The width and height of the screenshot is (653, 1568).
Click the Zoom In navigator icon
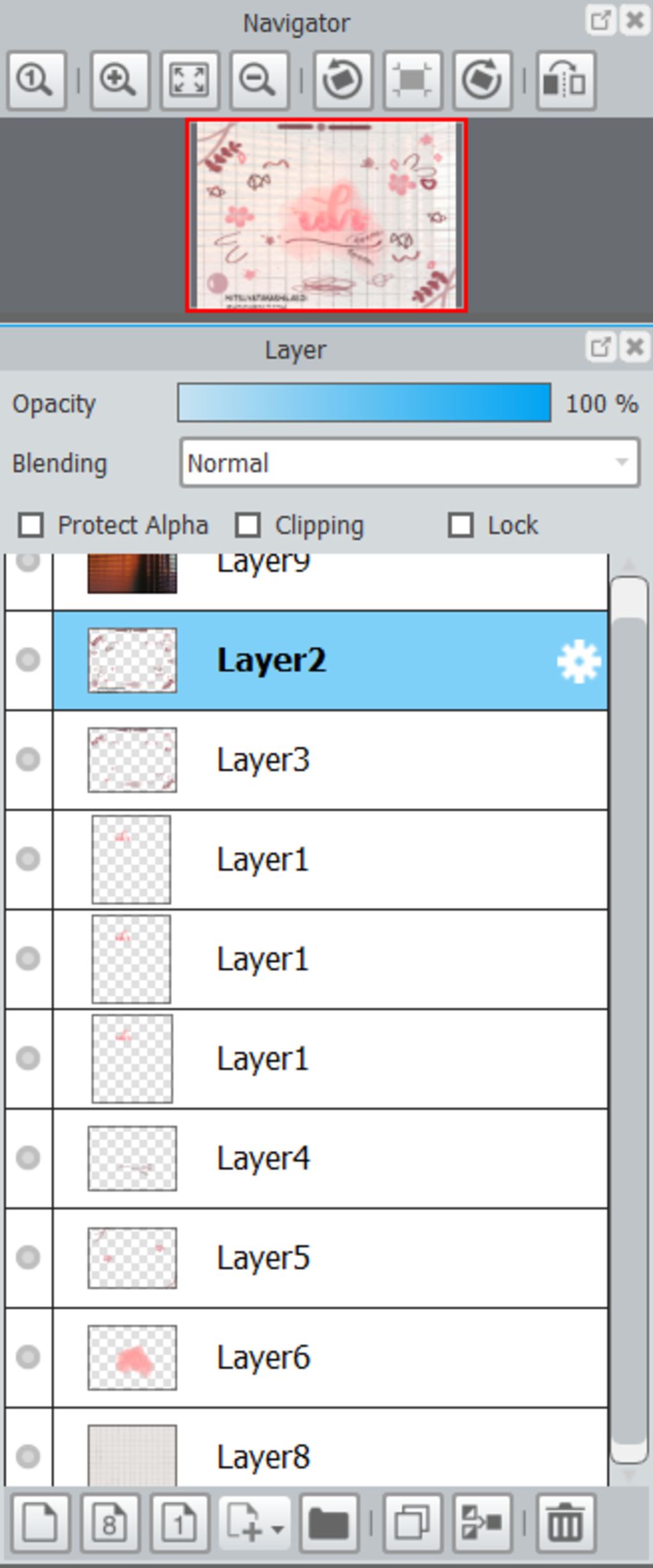(x=120, y=81)
